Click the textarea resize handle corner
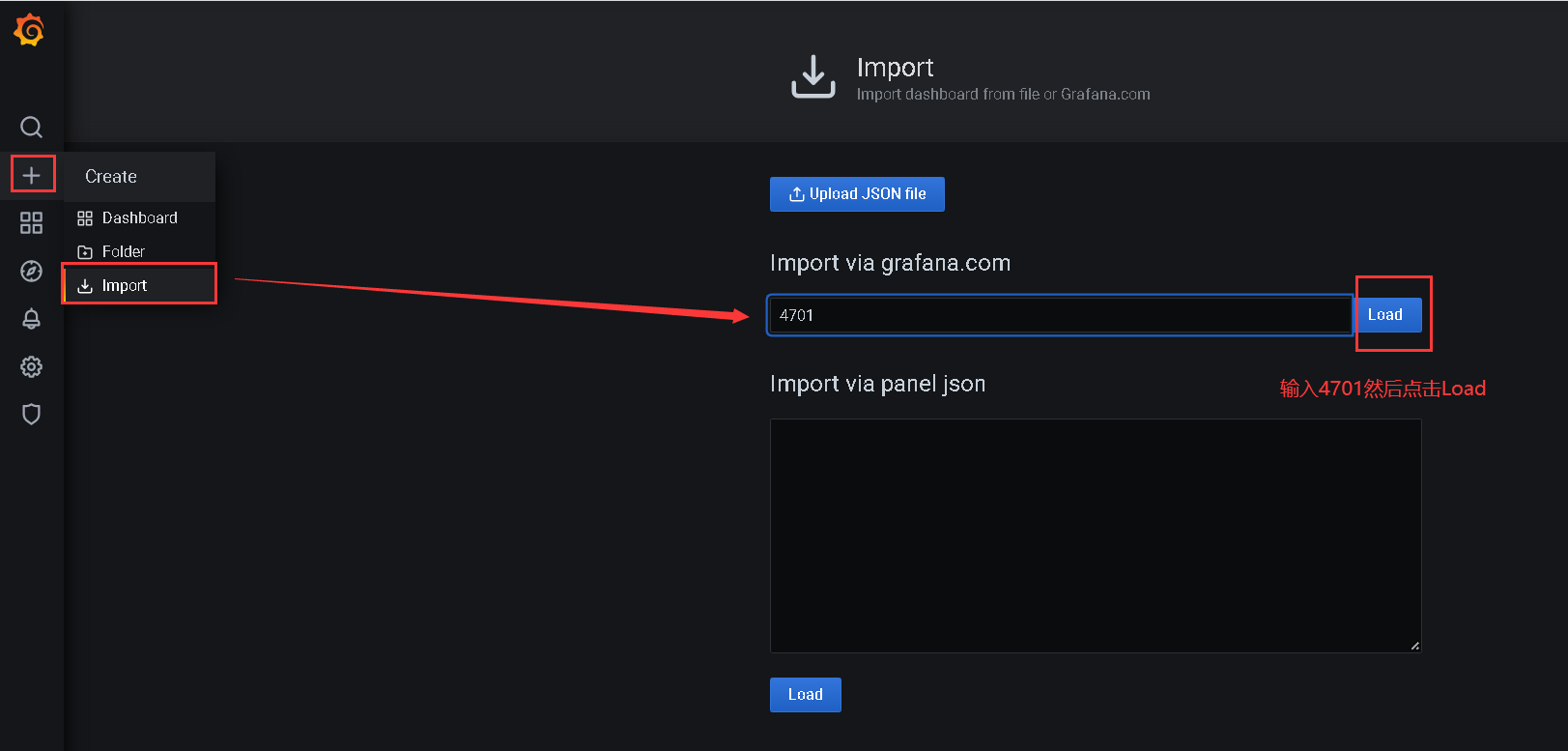 click(1414, 646)
